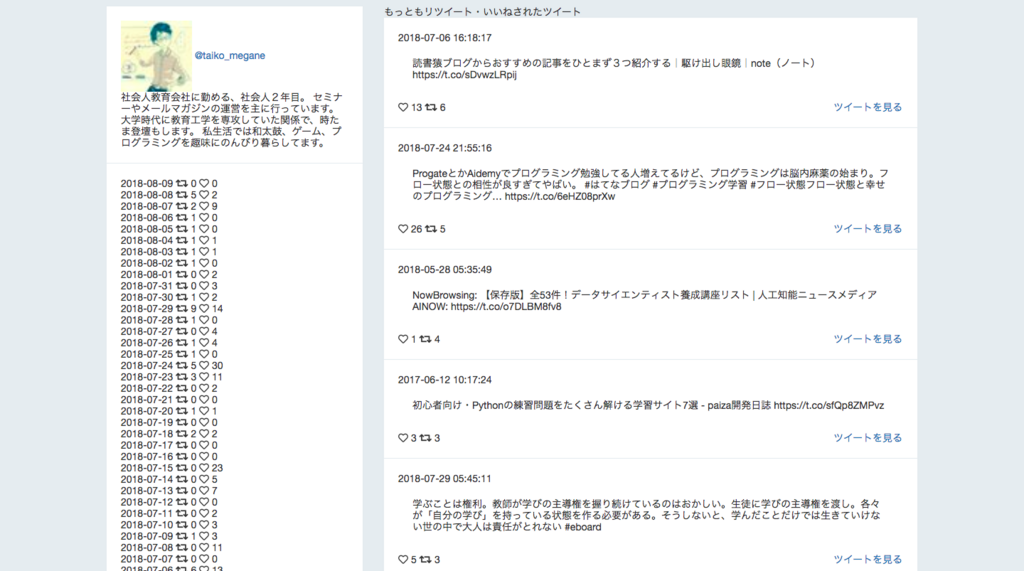This screenshot has width=1024, height=571.
Task: Open the https://t.co/sDvwzLRpij link
Action: (x=464, y=75)
